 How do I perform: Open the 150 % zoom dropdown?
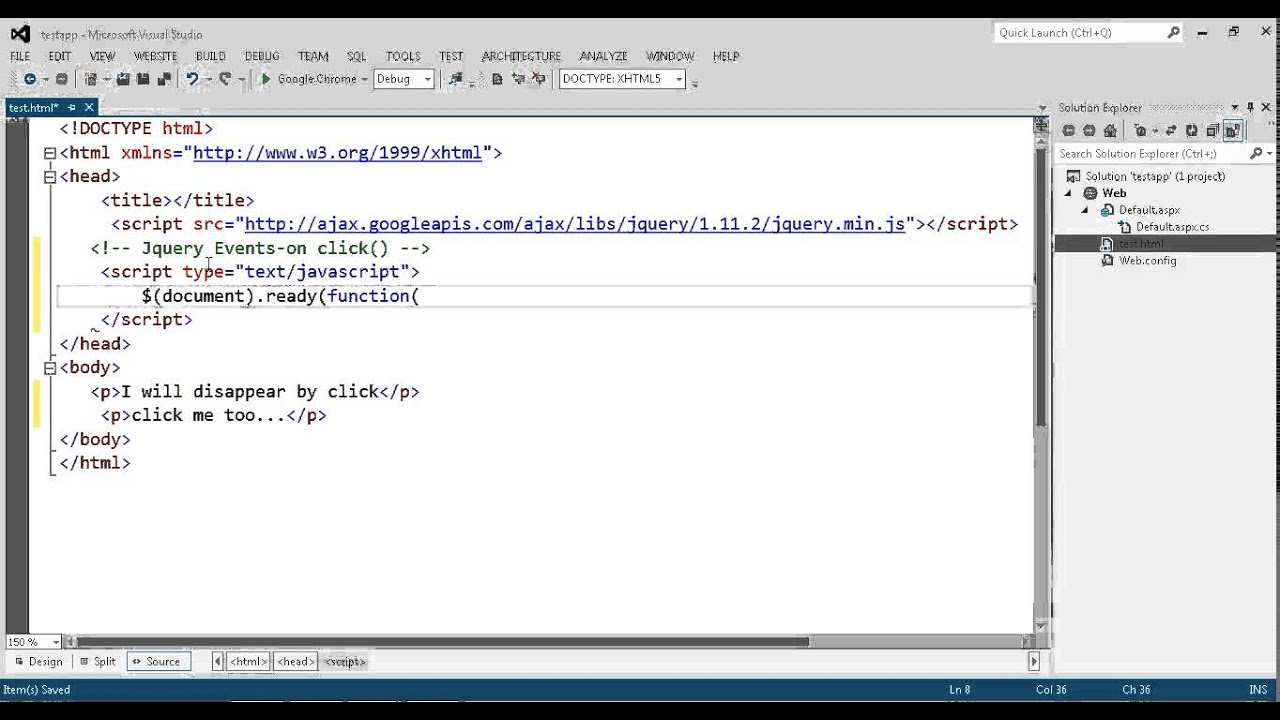[56, 642]
